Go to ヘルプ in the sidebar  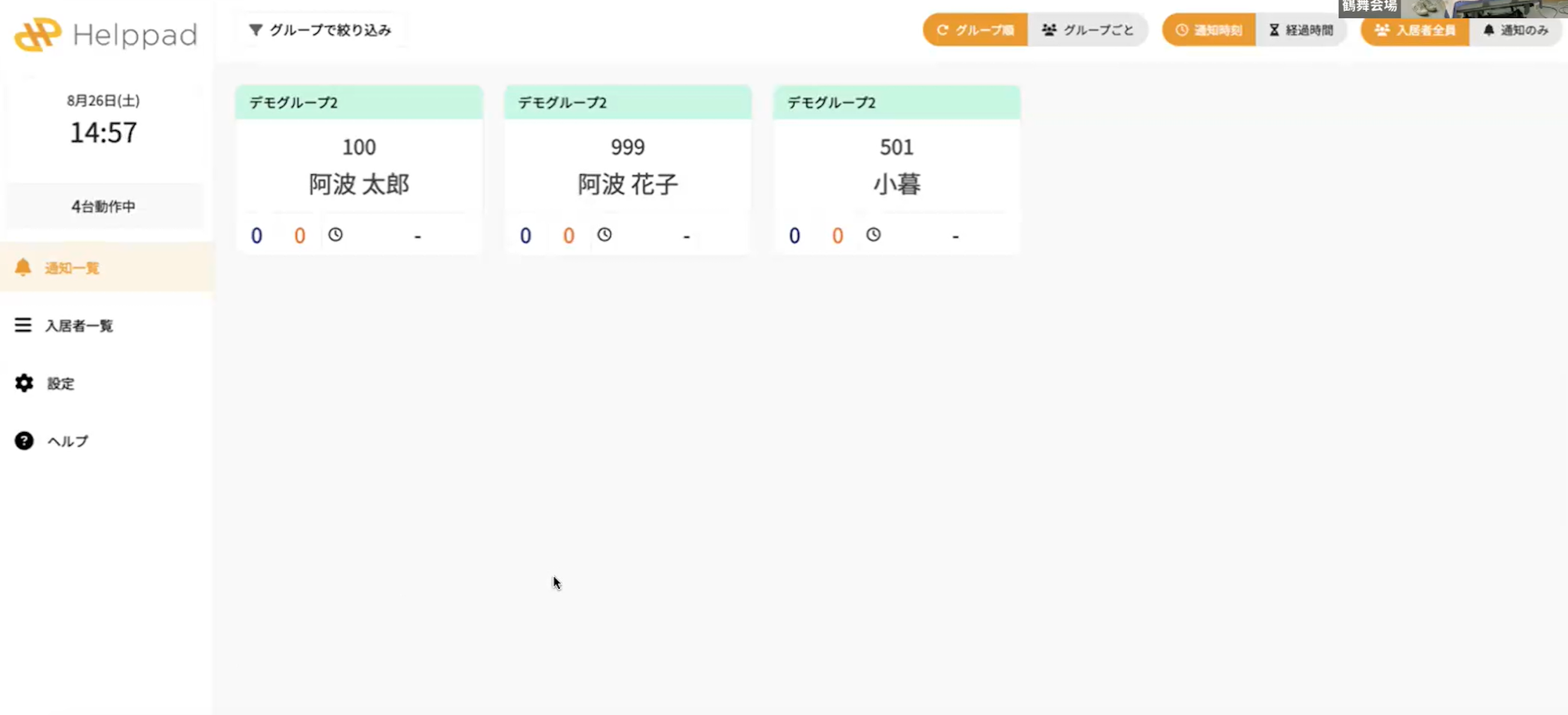pyautogui.click(x=68, y=441)
